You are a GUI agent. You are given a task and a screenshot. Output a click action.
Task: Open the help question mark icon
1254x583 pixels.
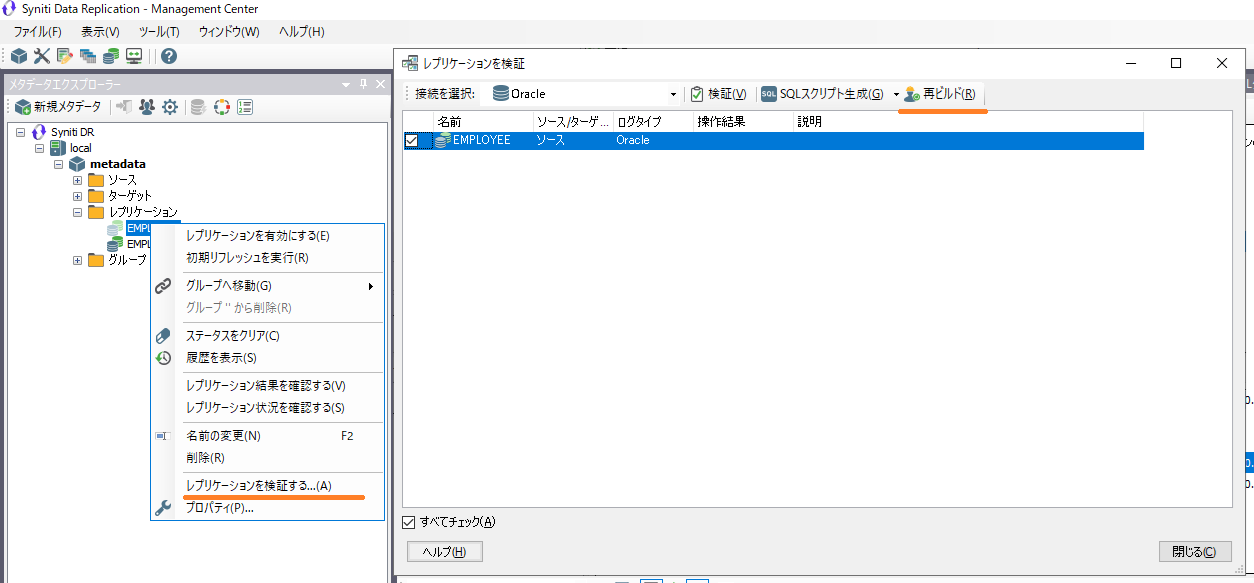pos(169,56)
